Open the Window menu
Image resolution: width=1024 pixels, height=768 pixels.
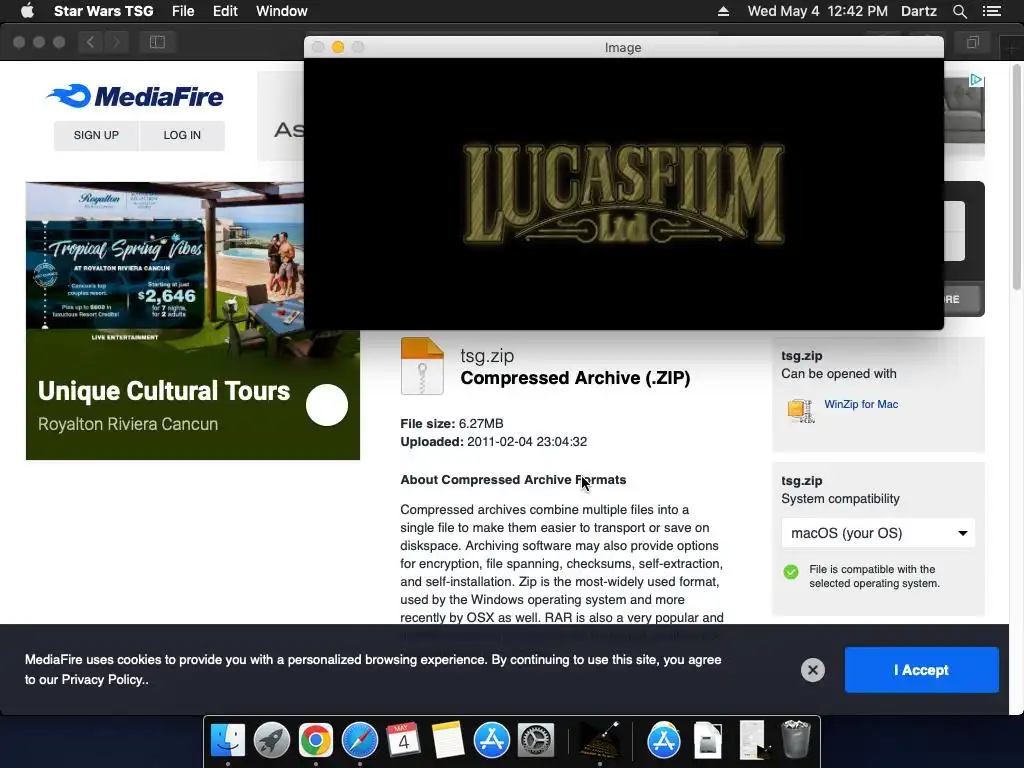coord(281,11)
